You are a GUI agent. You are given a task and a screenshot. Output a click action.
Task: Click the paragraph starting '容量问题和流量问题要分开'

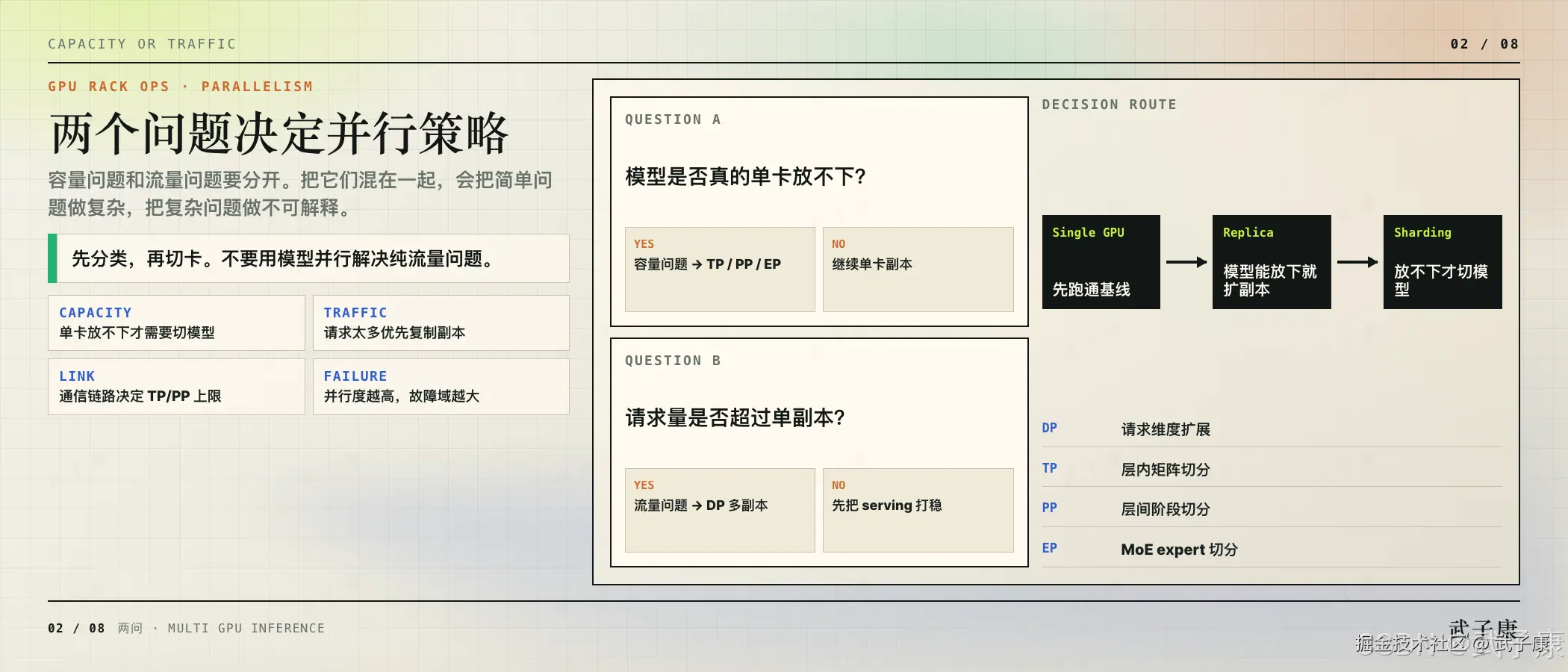coord(300,193)
